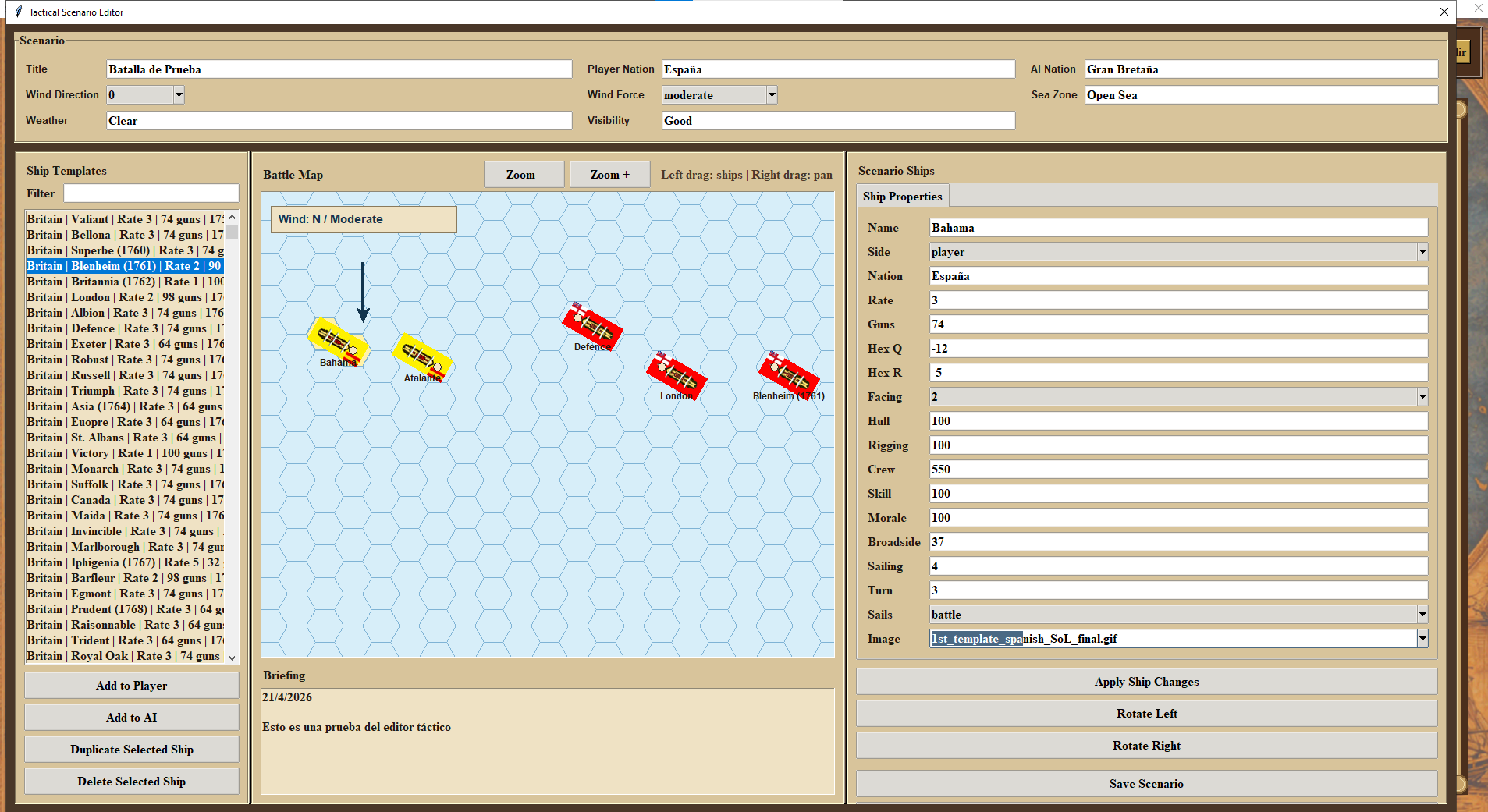Select the Atalante ship icon on map
1488x812 pixels.
coord(422,357)
